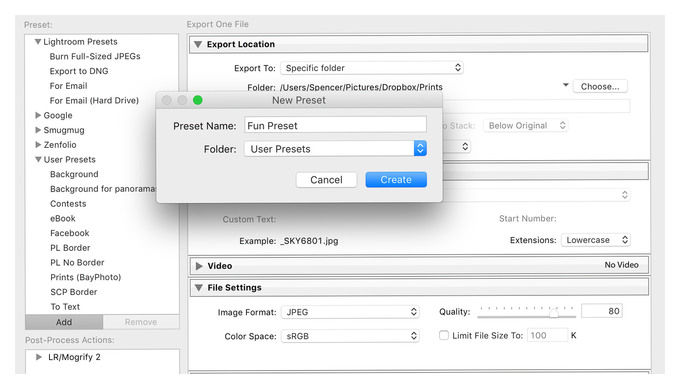Open folder history arrow beside Choose button
Viewport: 680px width, 389px height.
(566, 85)
